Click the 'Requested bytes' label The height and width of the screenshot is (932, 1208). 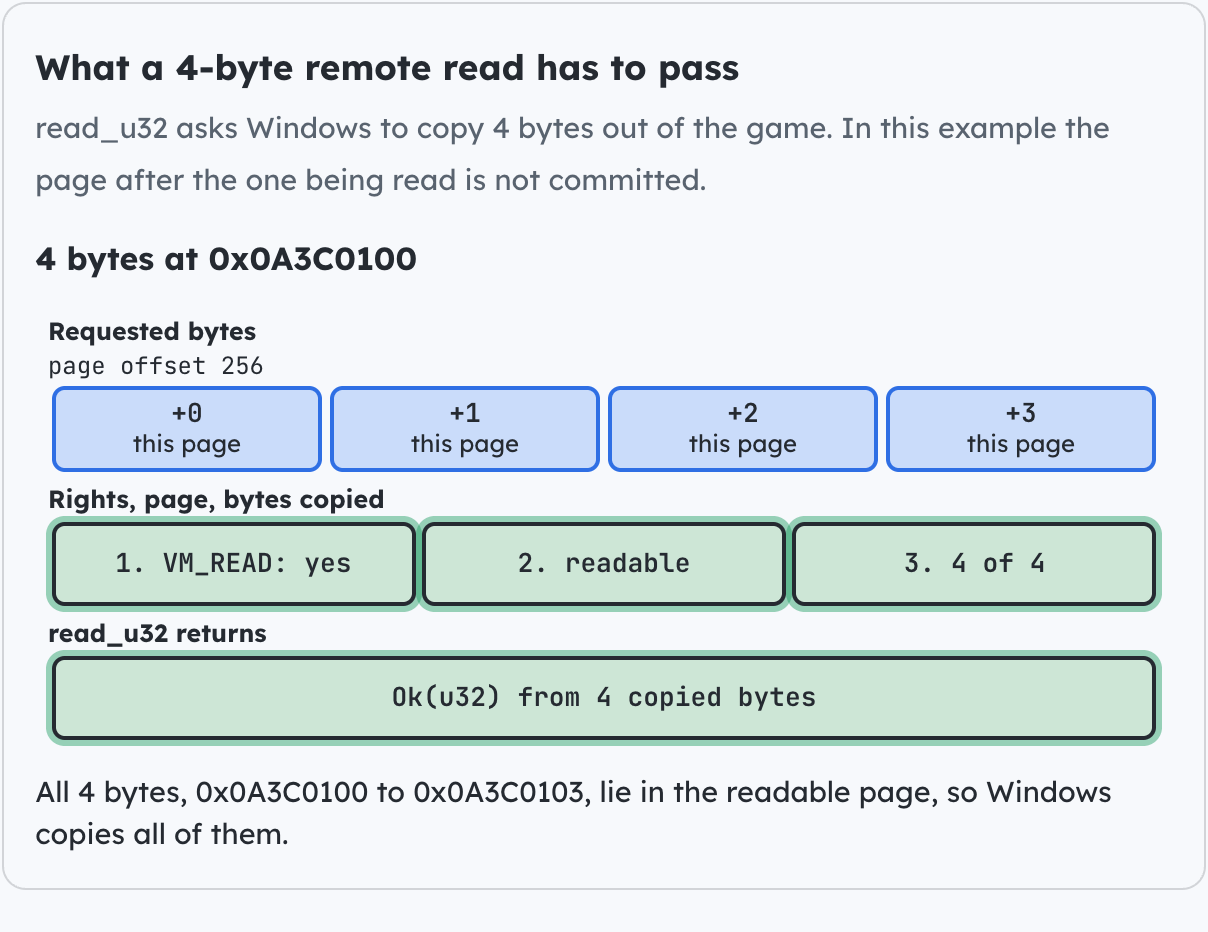coord(152,332)
